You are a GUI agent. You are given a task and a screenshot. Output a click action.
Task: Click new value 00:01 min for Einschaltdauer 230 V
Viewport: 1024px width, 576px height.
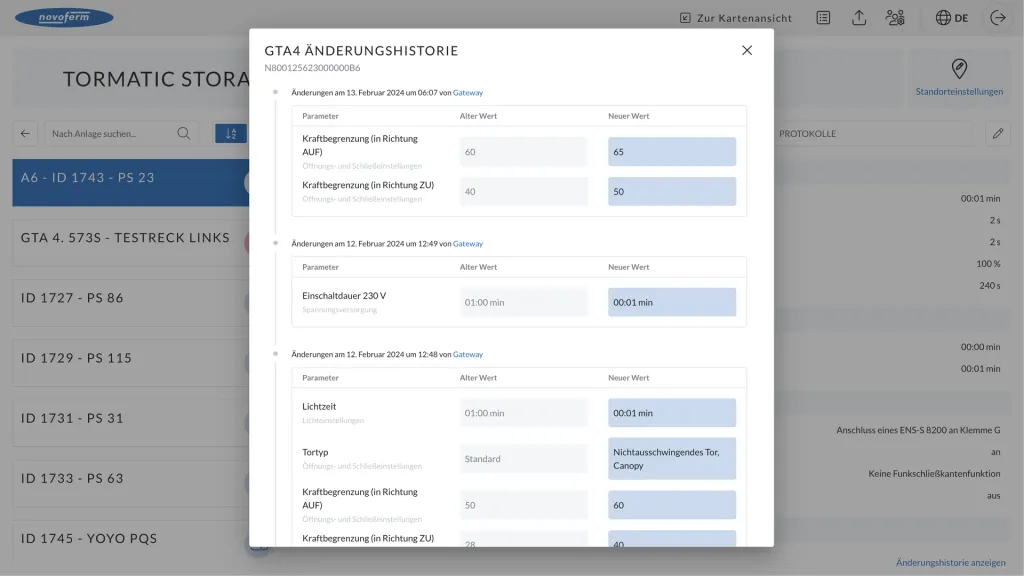(x=671, y=302)
